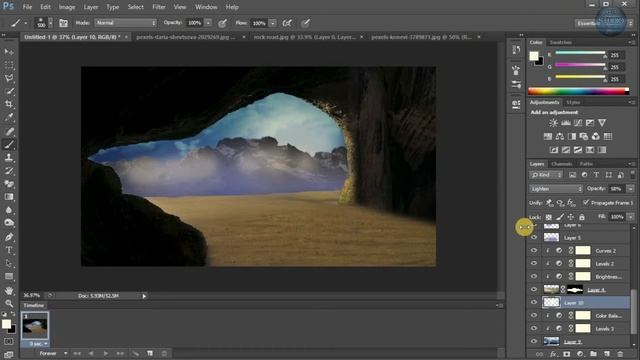The image size is (640, 360).
Task: Click the foreground color swatch in Color panel
Action: (534, 56)
